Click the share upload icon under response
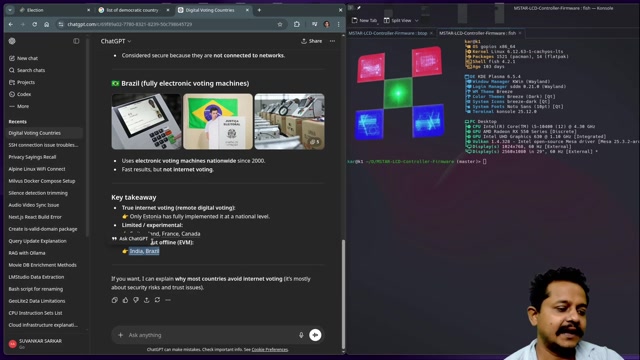 tap(147, 300)
